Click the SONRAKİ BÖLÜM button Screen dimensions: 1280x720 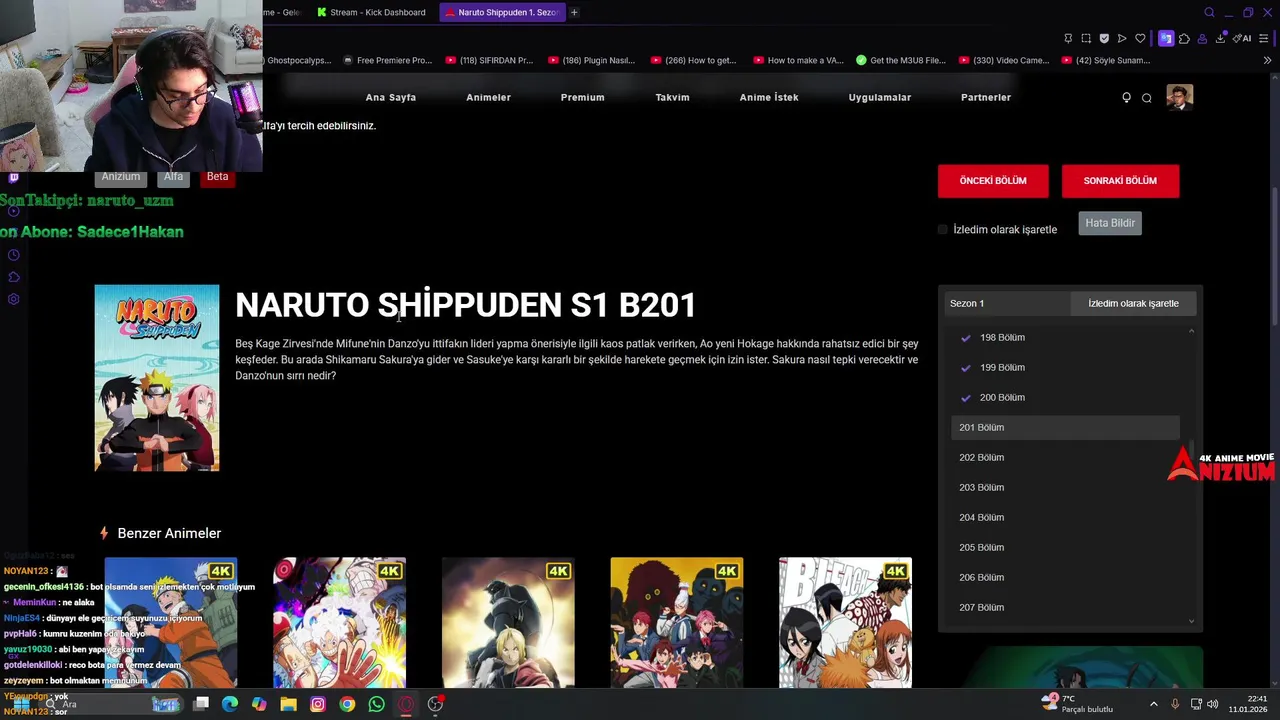(x=1120, y=181)
